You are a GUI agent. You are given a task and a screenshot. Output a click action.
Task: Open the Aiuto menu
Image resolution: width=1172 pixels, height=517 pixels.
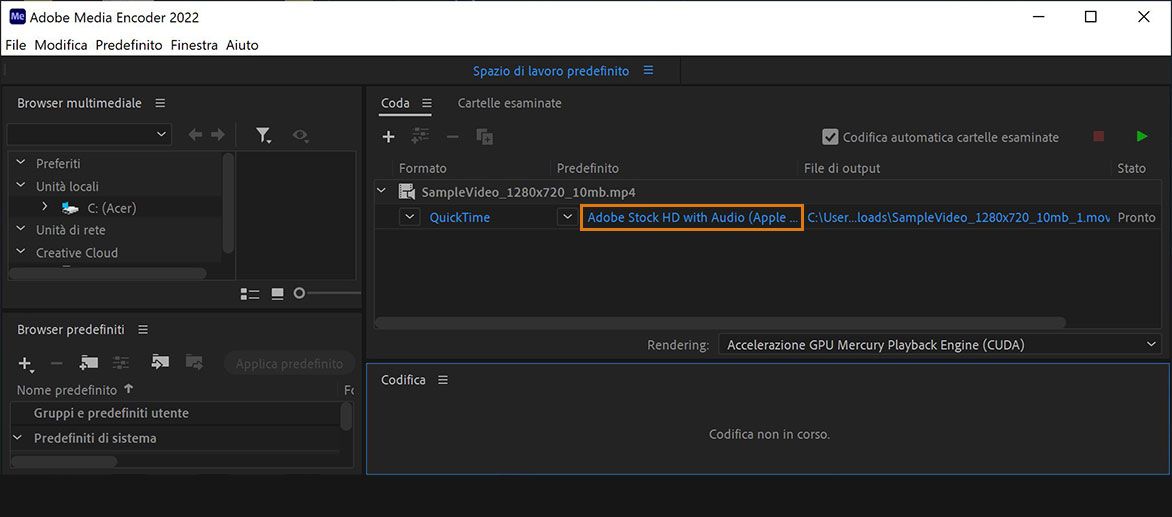(242, 45)
